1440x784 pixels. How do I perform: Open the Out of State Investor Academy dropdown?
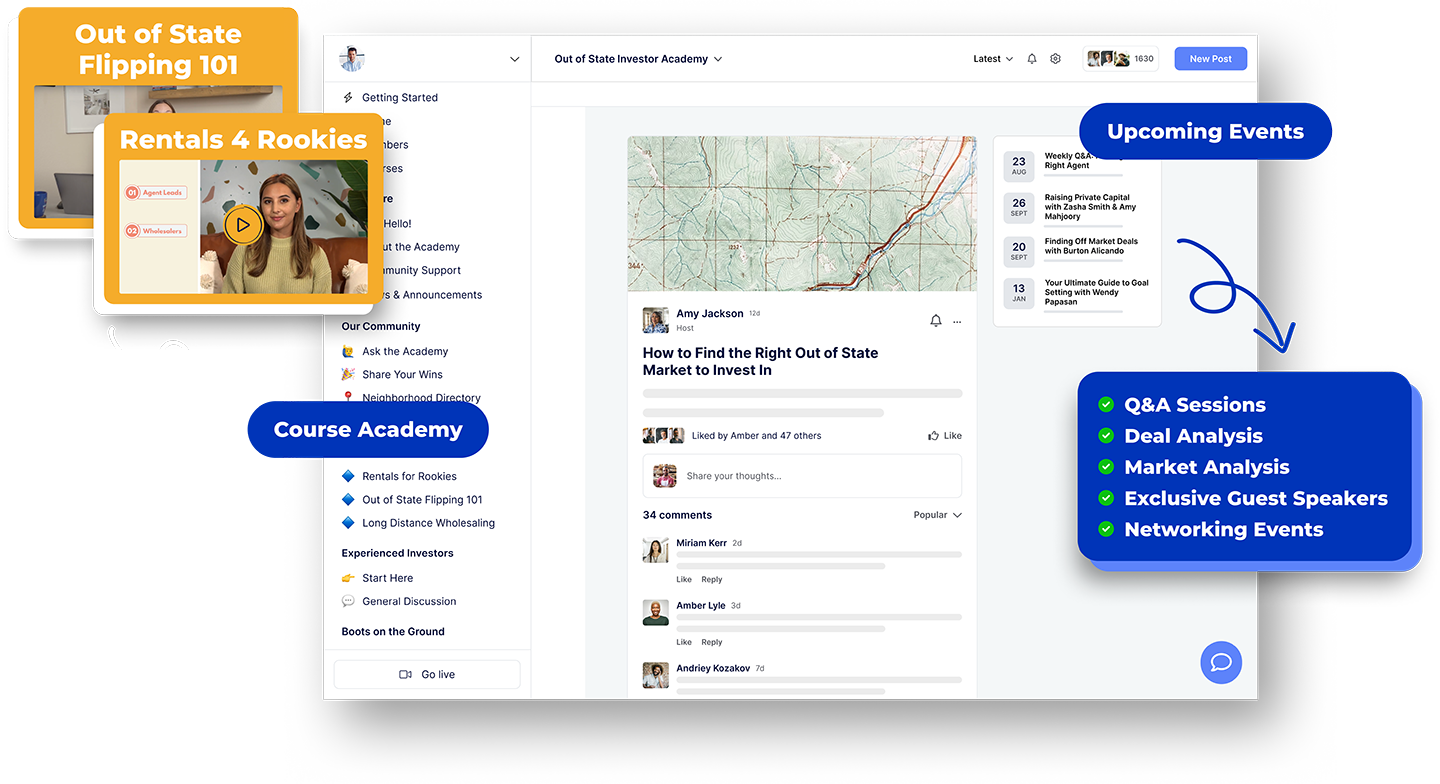[638, 59]
